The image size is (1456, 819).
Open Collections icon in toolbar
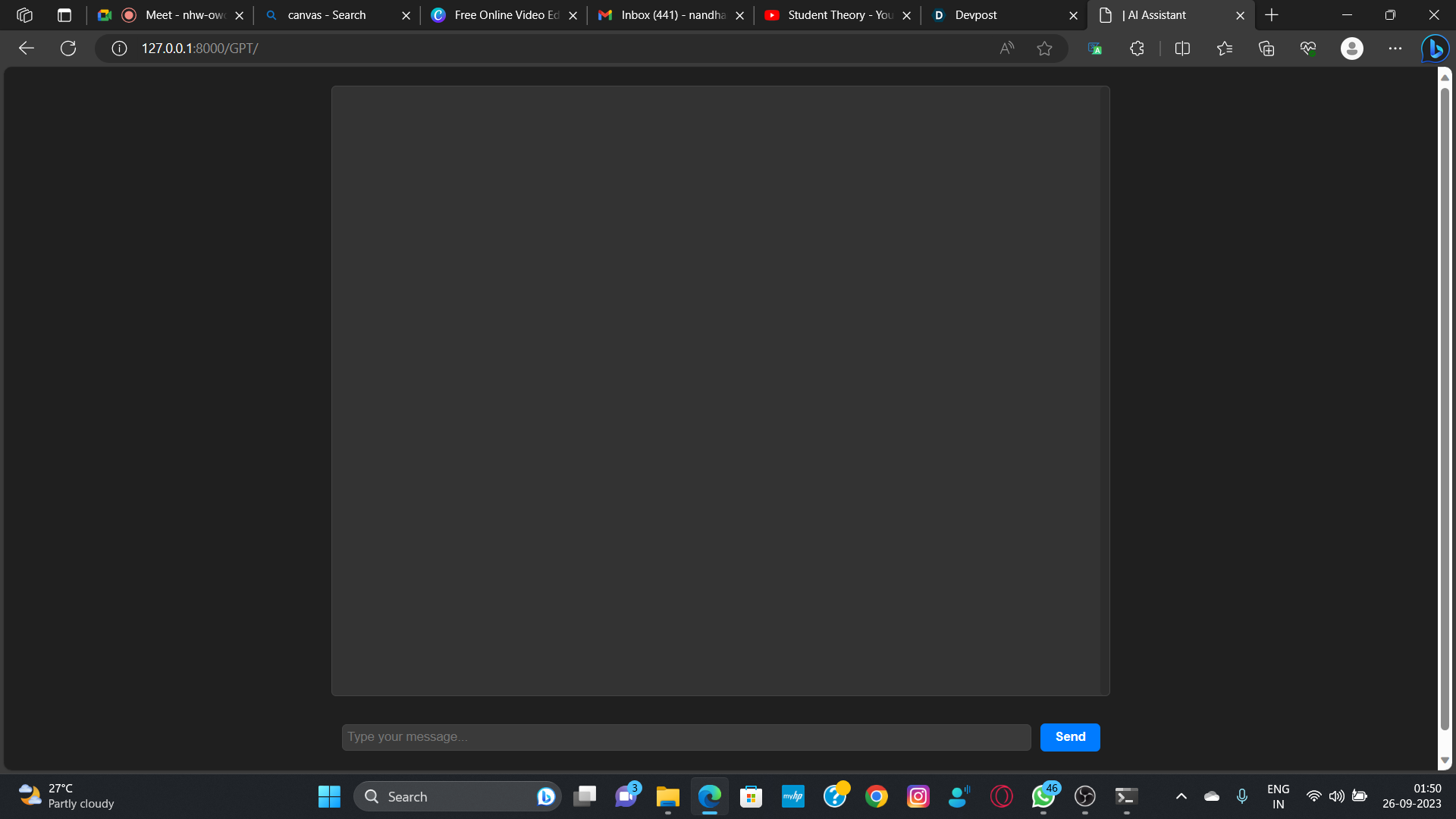[x=1266, y=49]
